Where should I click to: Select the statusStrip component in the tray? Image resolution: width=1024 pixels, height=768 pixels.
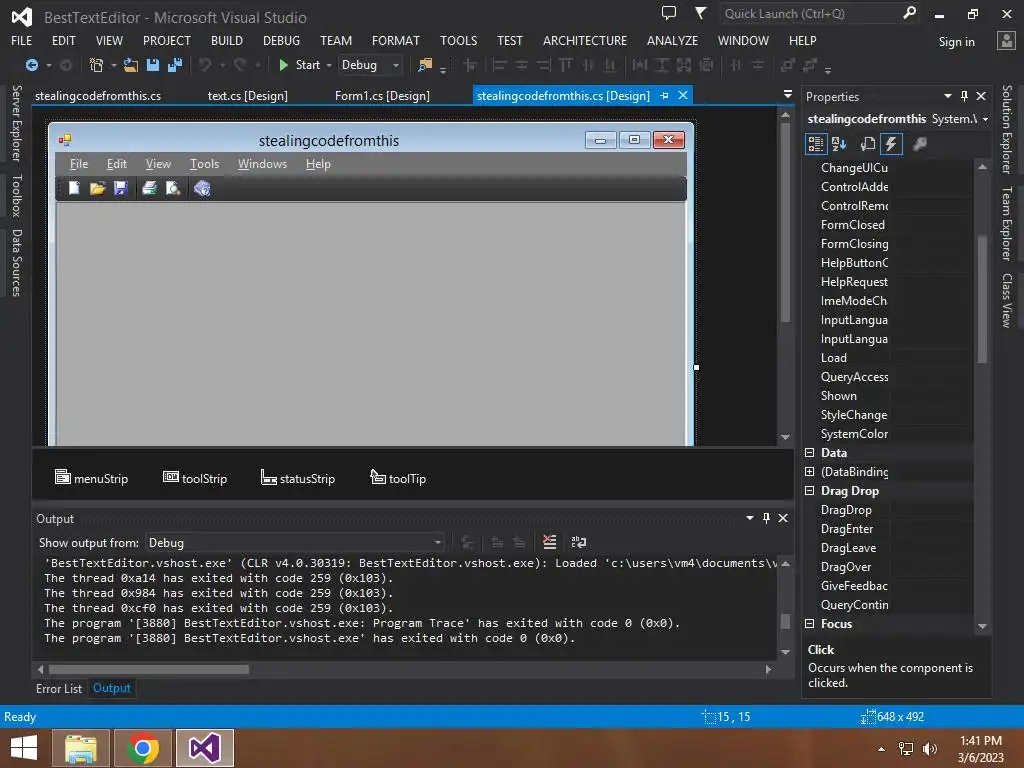click(x=298, y=478)
